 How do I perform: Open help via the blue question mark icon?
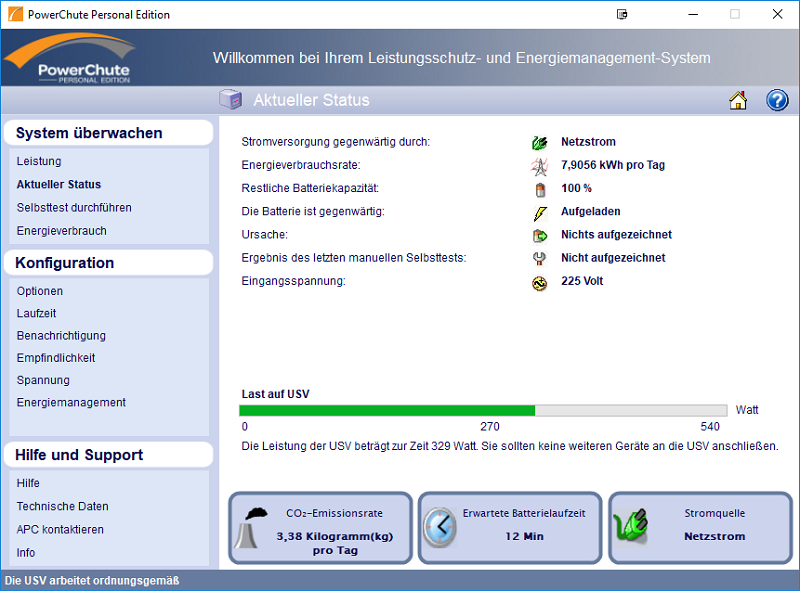tap(777, 100)
